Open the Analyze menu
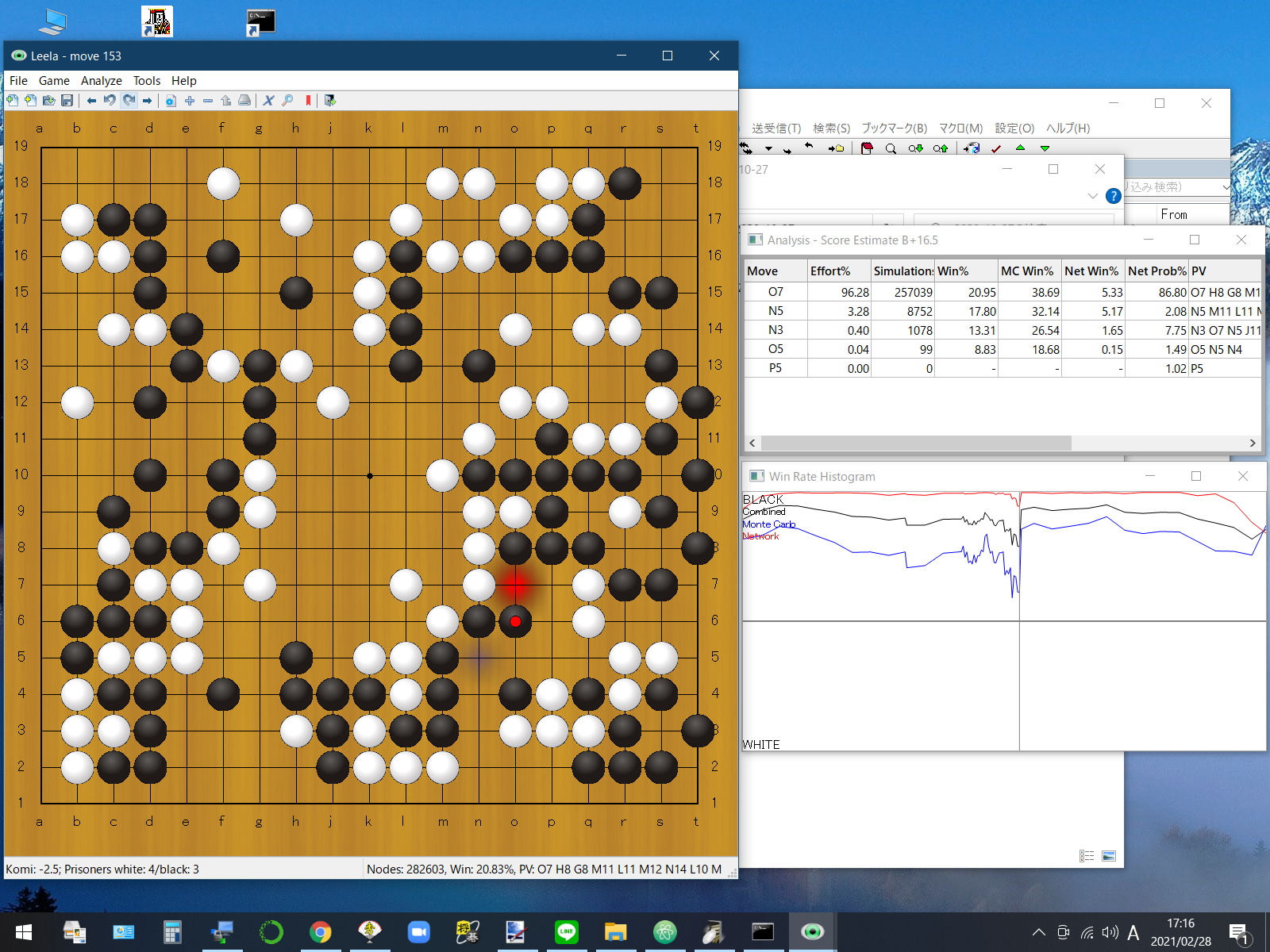 click(101, 81)
